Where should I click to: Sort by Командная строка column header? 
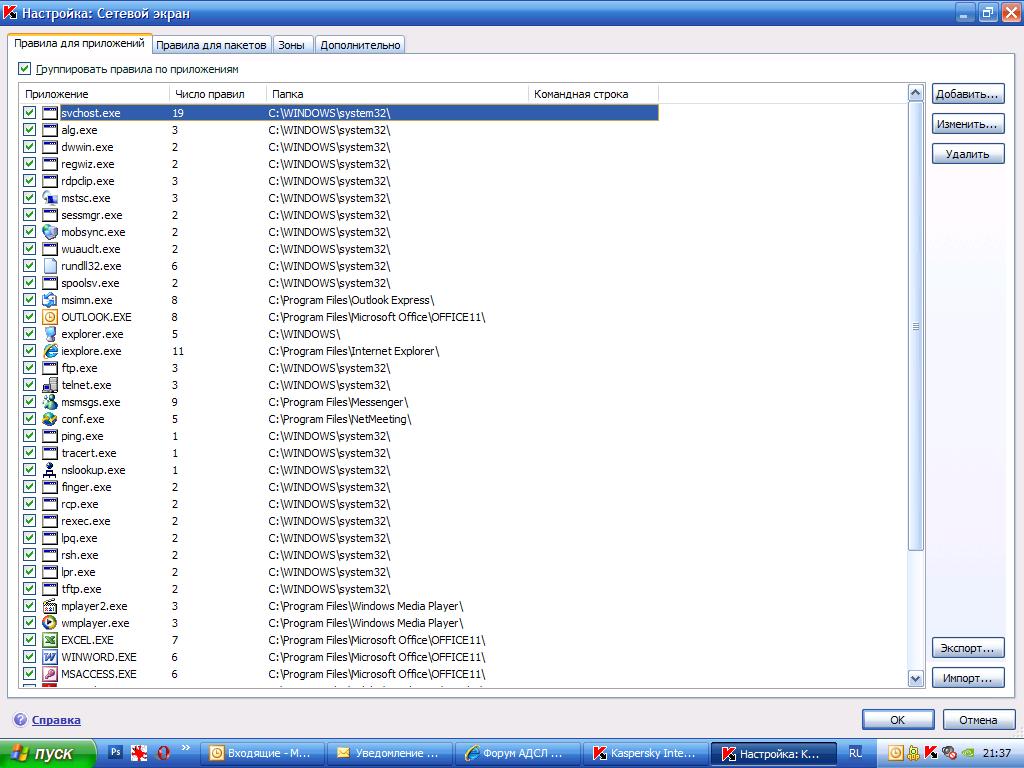593,94
